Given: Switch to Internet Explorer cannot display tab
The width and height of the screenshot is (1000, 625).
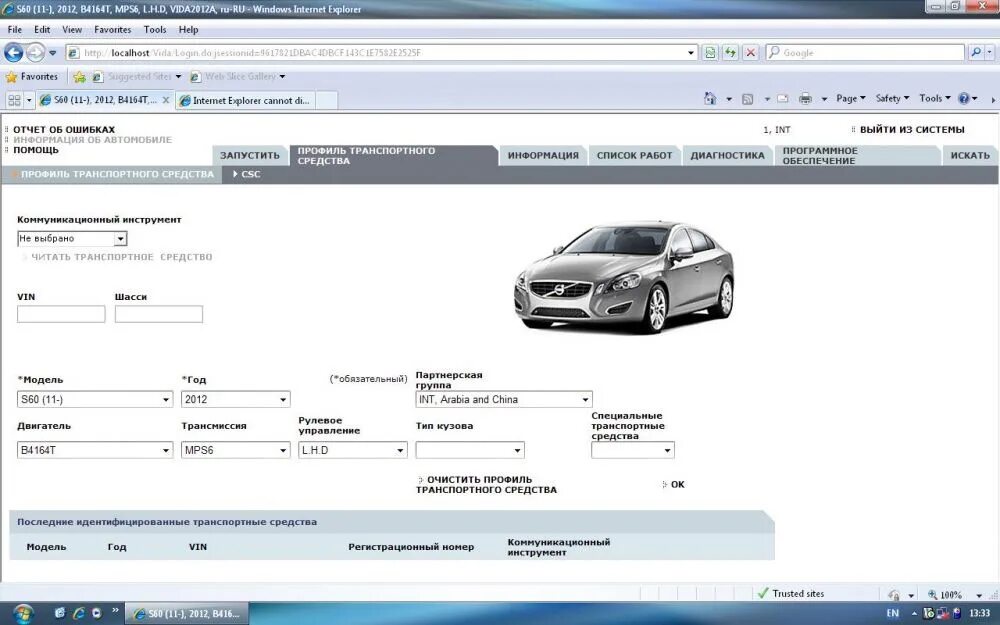Looking at the screenshot, I should (245, 100).
